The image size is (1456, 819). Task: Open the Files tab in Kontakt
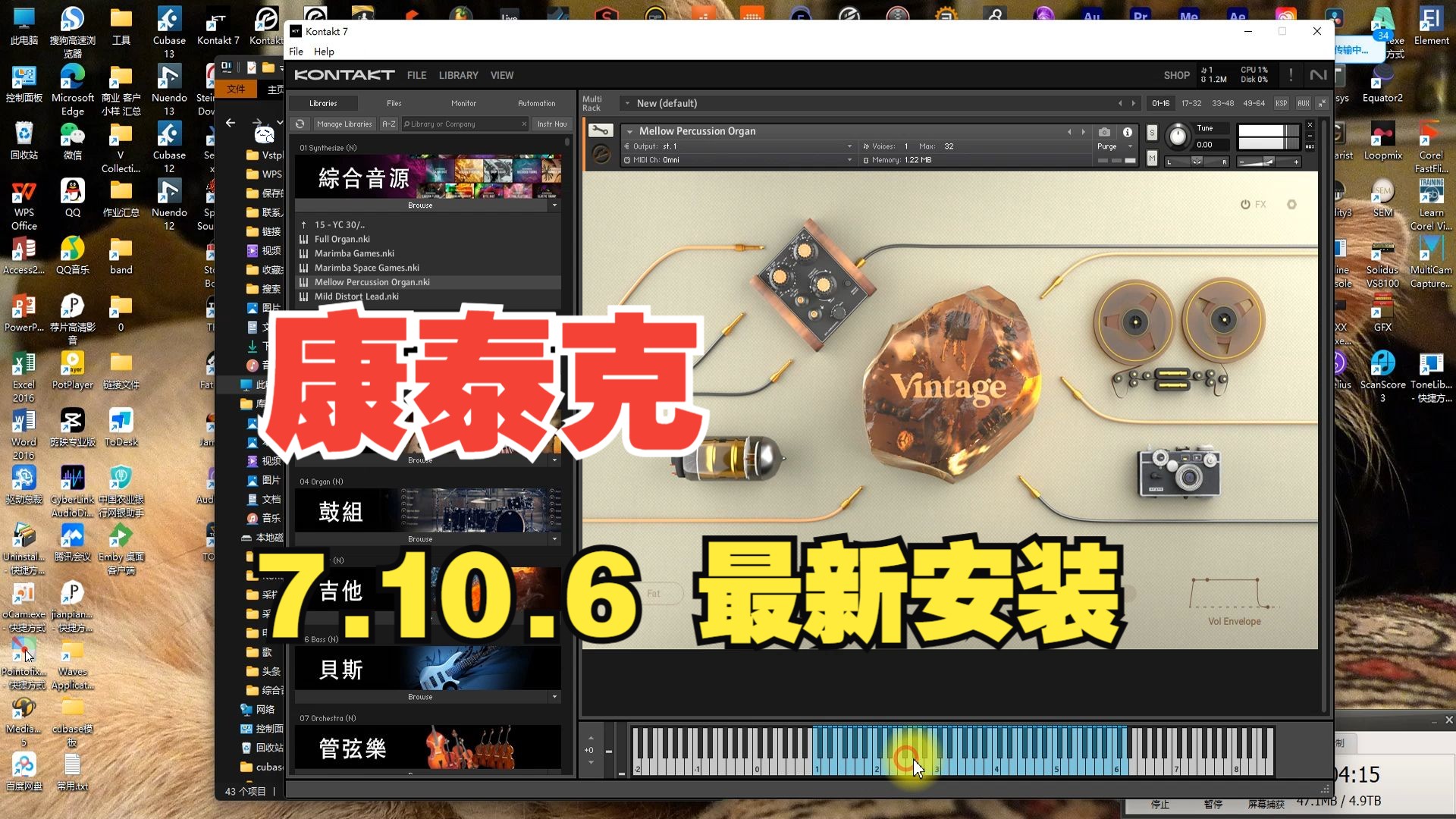pos(393,102)
